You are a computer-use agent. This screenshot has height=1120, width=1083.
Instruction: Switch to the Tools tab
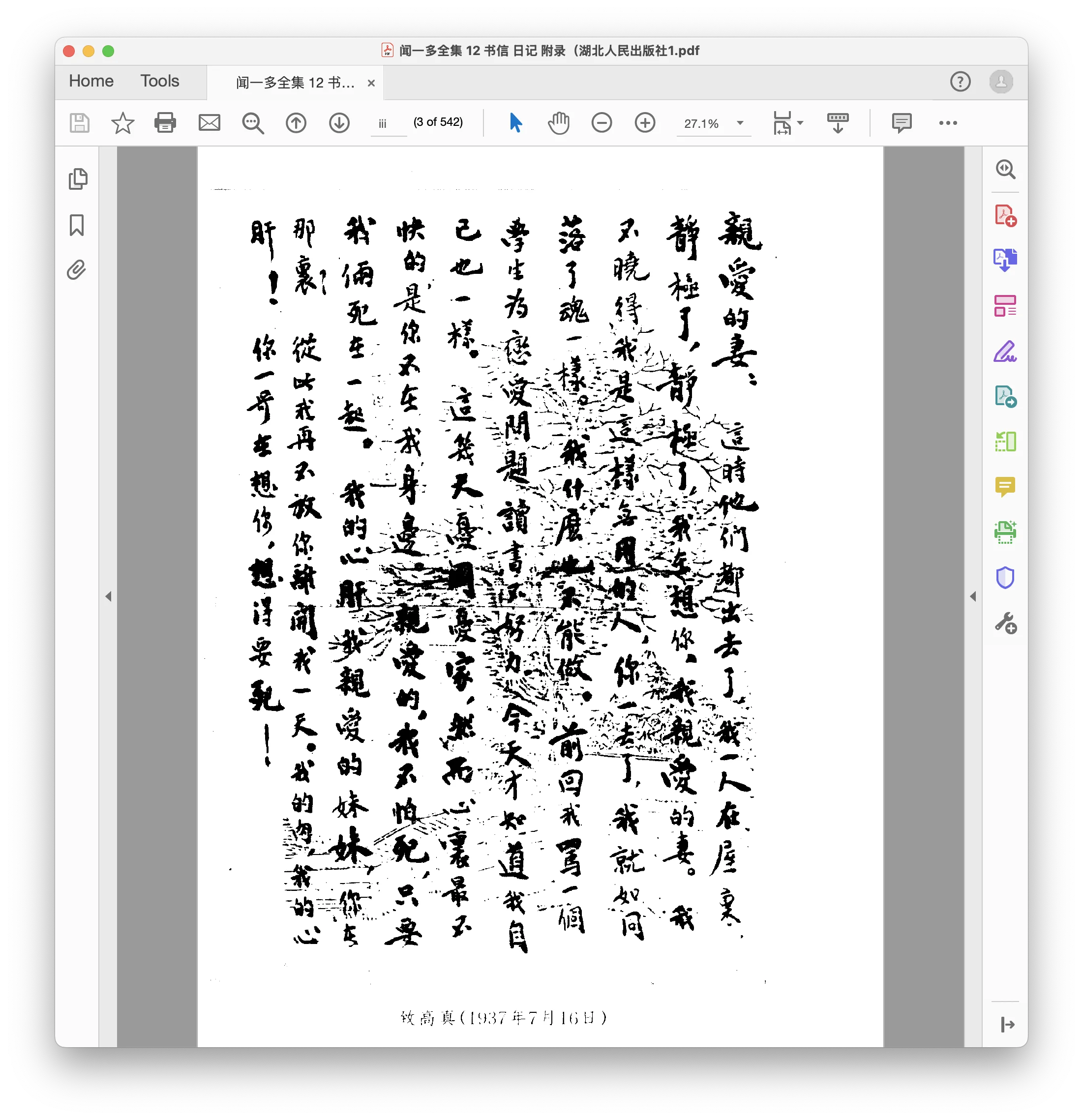tap(159, 81)
